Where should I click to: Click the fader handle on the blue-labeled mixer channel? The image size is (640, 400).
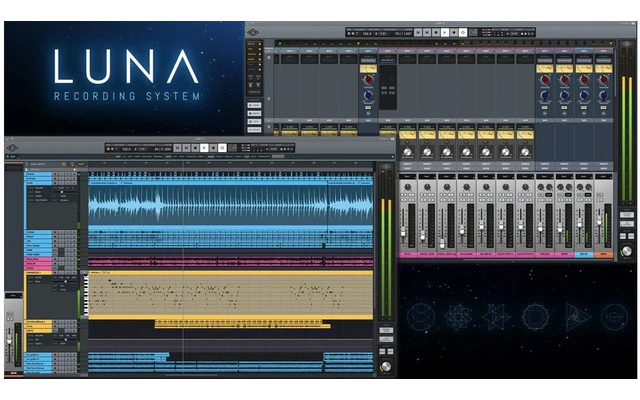click(580, 224)
